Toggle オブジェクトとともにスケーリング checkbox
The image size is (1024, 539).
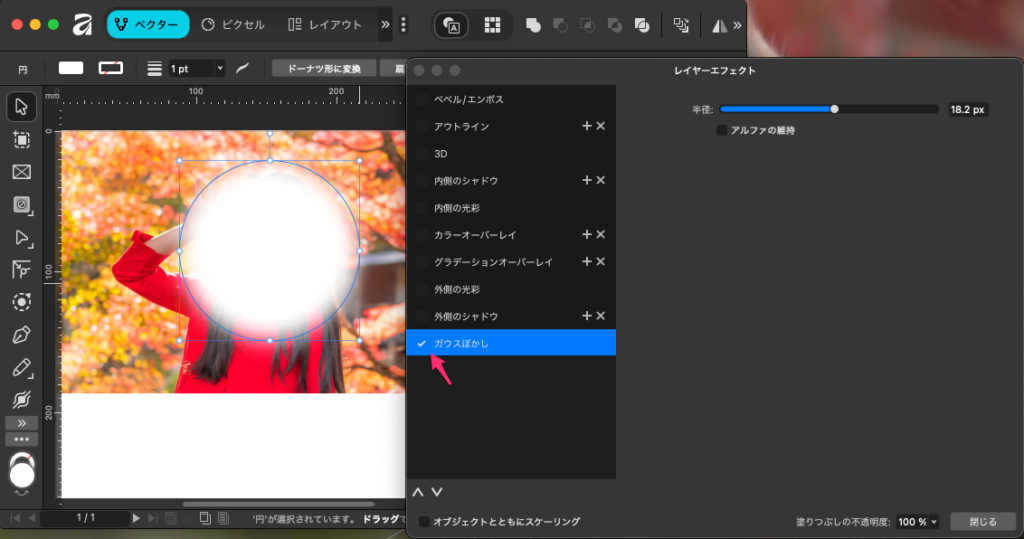click(x=424, y=522)
